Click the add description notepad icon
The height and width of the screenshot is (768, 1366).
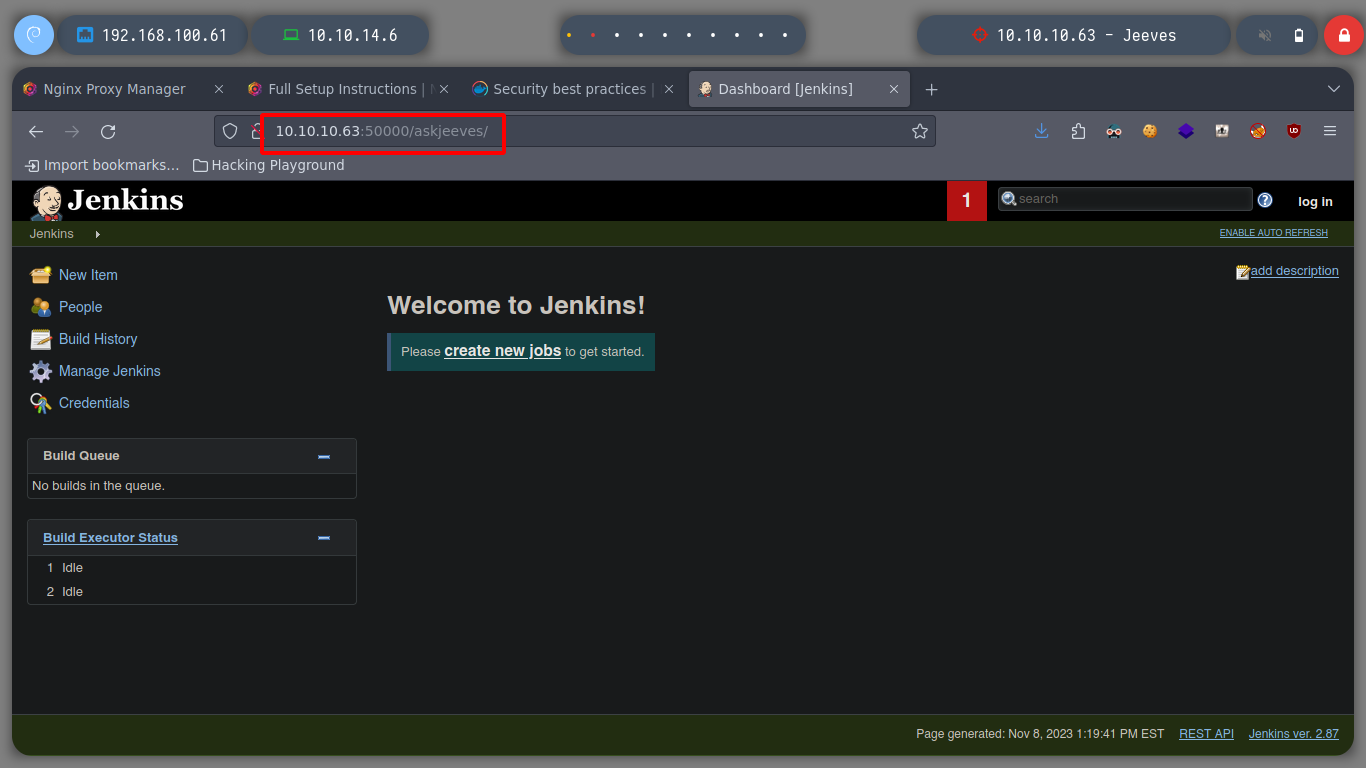pos(1243,272)
